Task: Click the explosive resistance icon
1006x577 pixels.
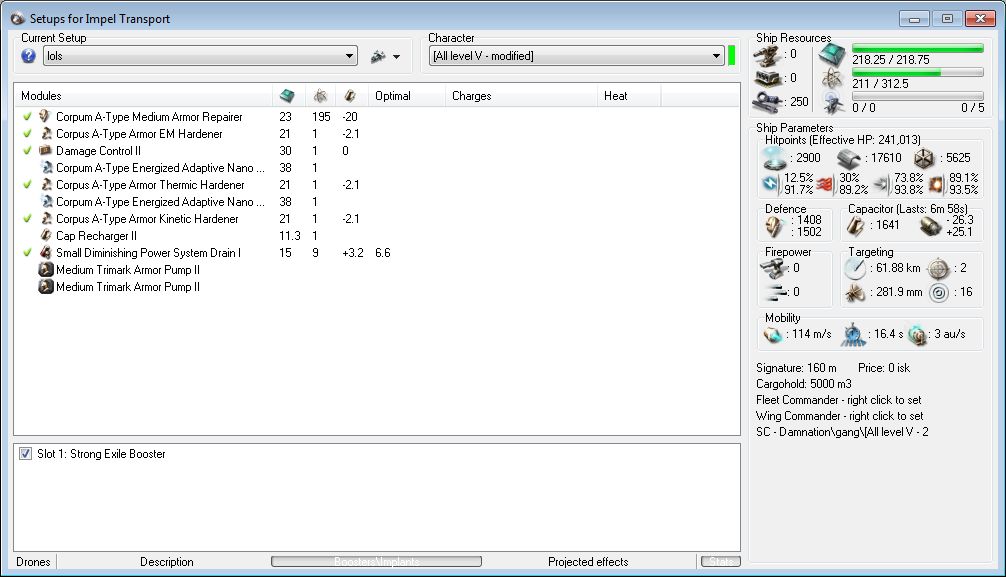Action: [937, 185]
